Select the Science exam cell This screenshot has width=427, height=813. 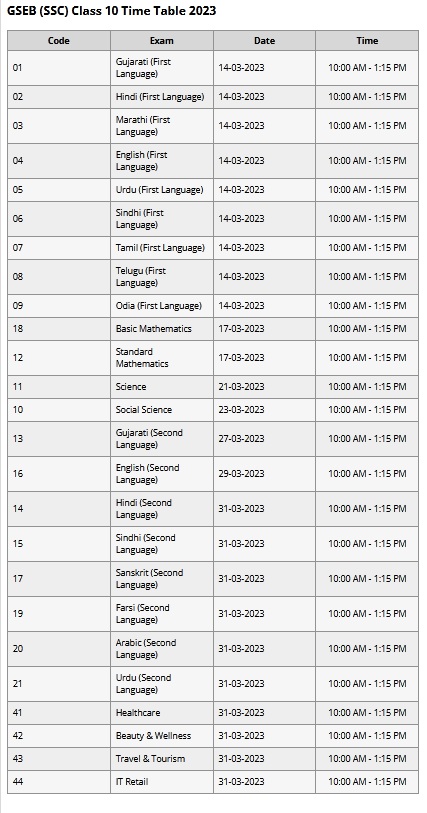pos(162,387)
